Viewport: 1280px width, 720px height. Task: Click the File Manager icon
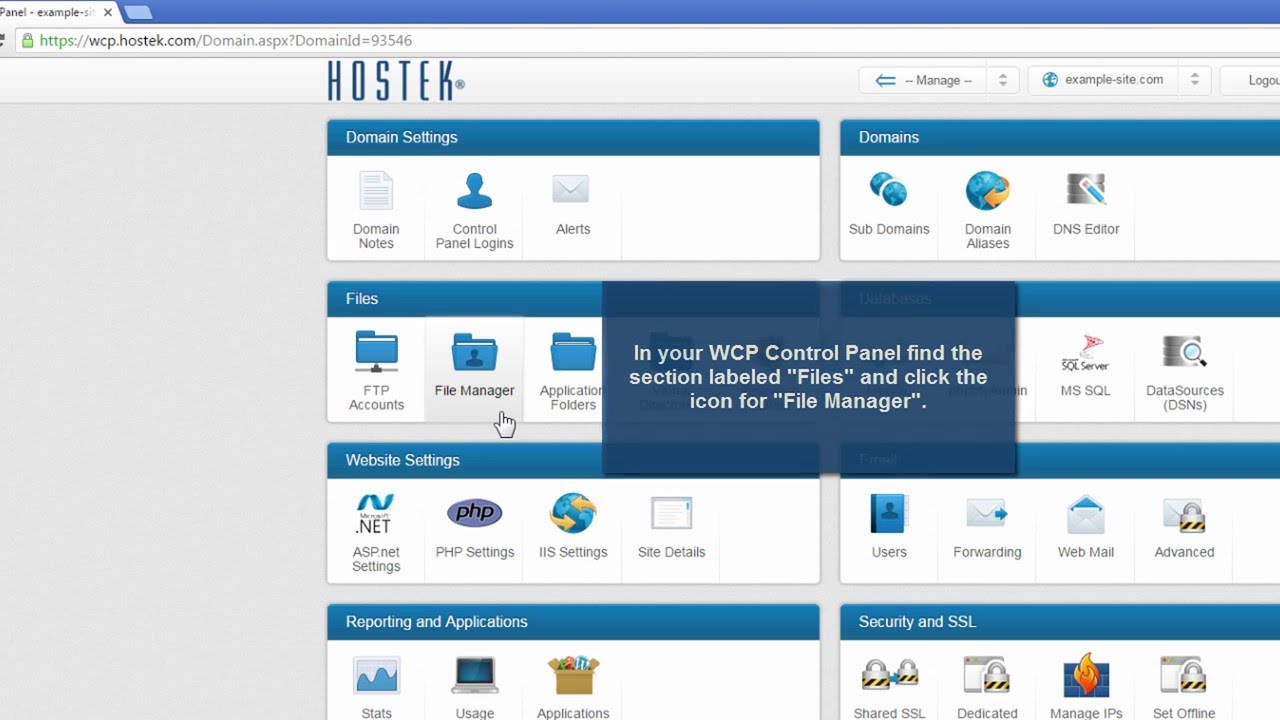(x=474, y=352)
